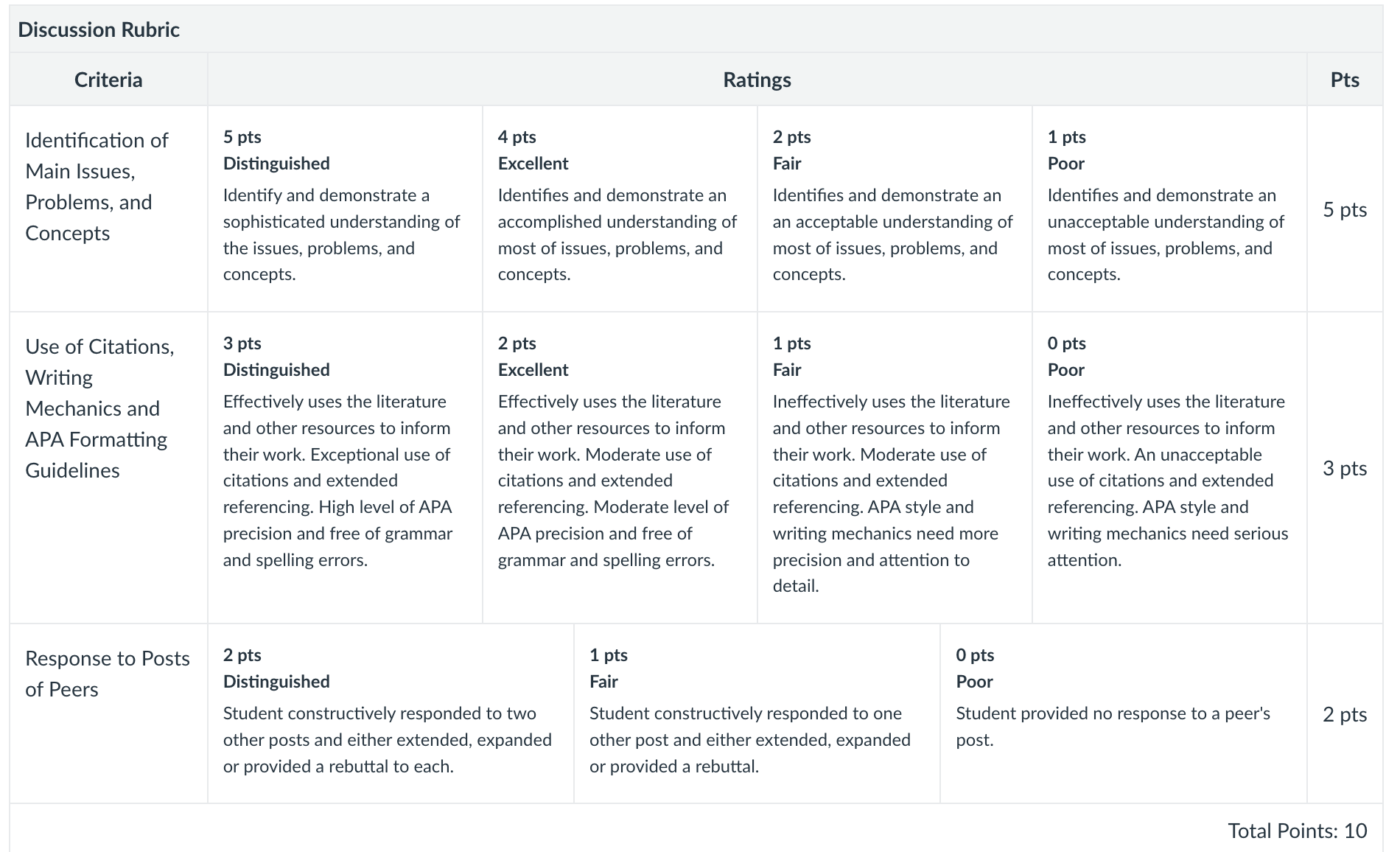This screenshot has height=852, width=1400.
Task: Select 1 pts Poor rating for Main Issues
Action: pos(1169,209)
